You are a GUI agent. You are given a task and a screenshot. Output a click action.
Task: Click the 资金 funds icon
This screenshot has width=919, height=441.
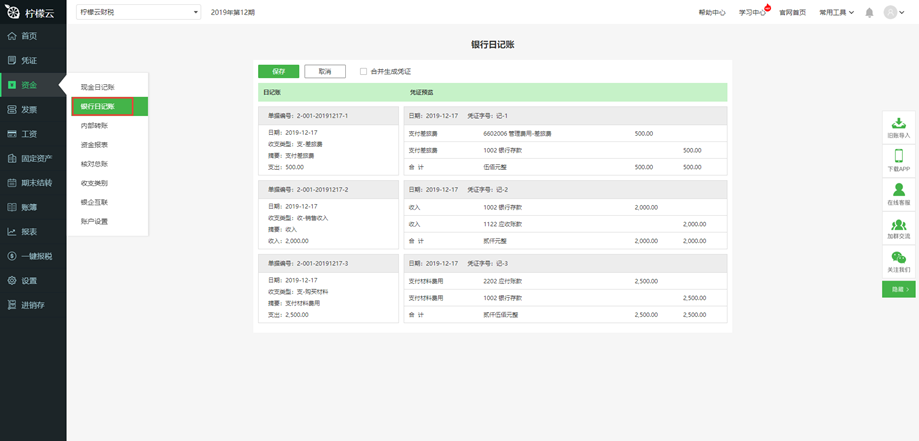[x=12, y=85]
